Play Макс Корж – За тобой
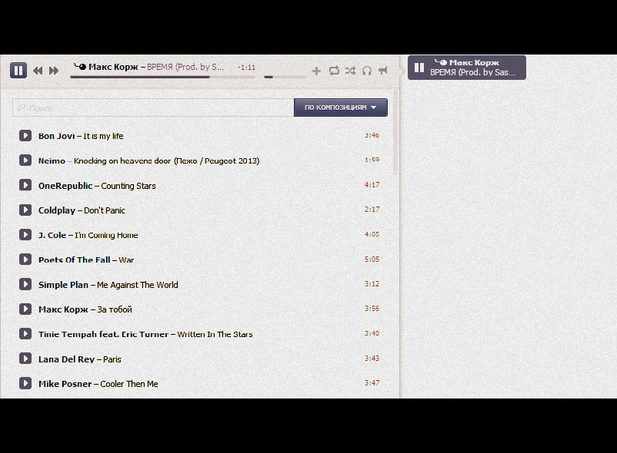617x453 pixels. pyautogui.click(x=25, y=309)
